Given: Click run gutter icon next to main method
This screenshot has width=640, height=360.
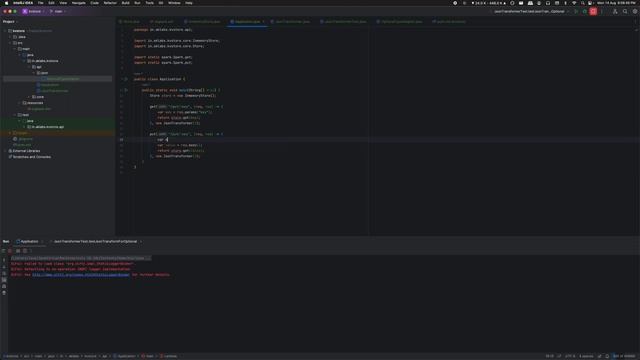Looking at the screenshot, I should pyautogui.click(x=126, y=90).
